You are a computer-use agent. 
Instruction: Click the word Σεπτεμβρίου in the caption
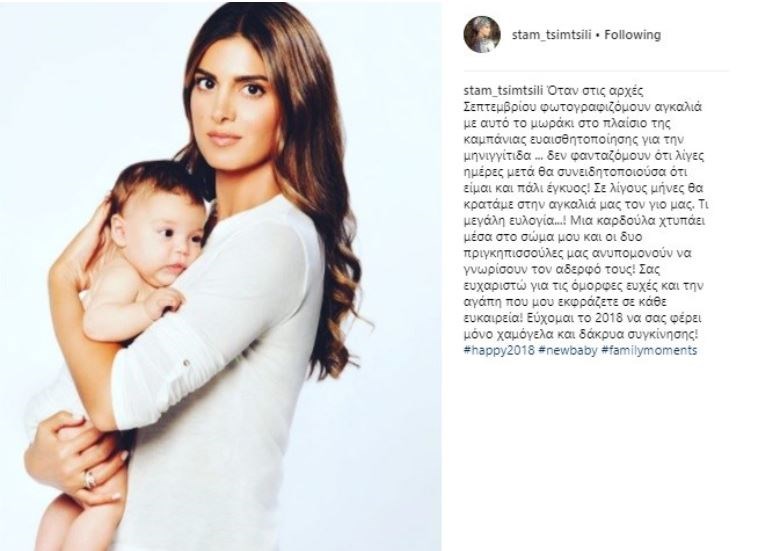point(498,107)
